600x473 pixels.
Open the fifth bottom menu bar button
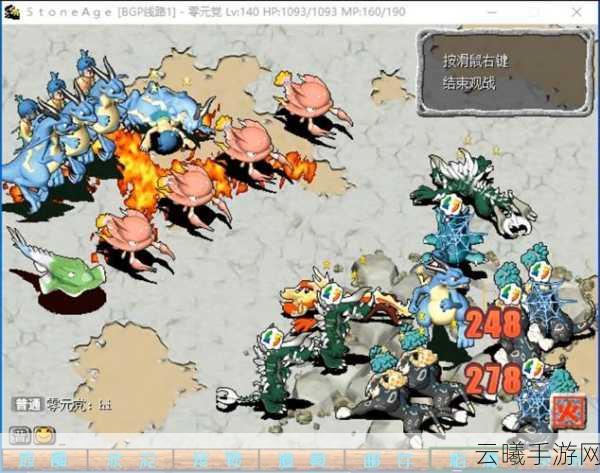[388, 460]
